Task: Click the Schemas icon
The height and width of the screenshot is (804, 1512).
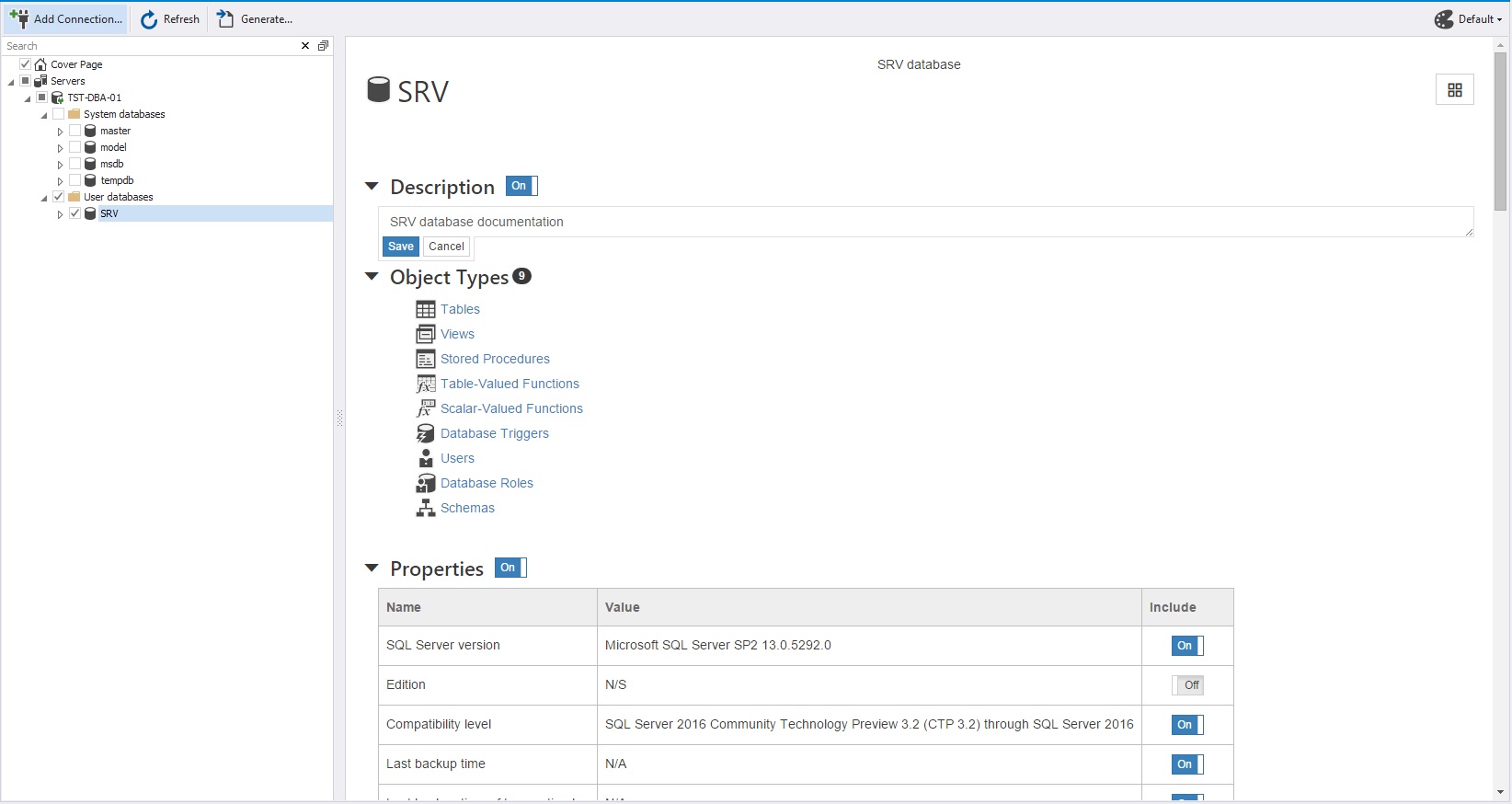Action: point(425,508)
